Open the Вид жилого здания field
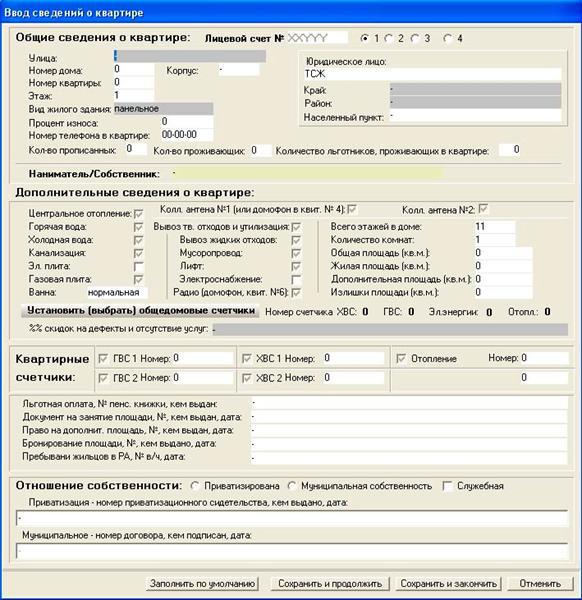582x600 pixels. 163,109
